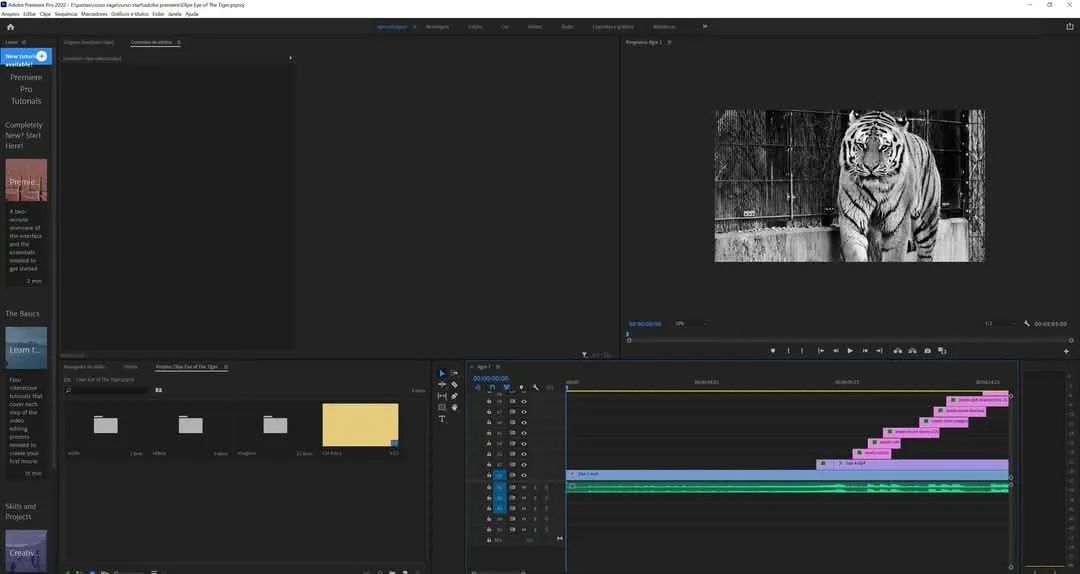The image size is (1080, 574).
Task: Click the Project panel search field
Action: 106,390
